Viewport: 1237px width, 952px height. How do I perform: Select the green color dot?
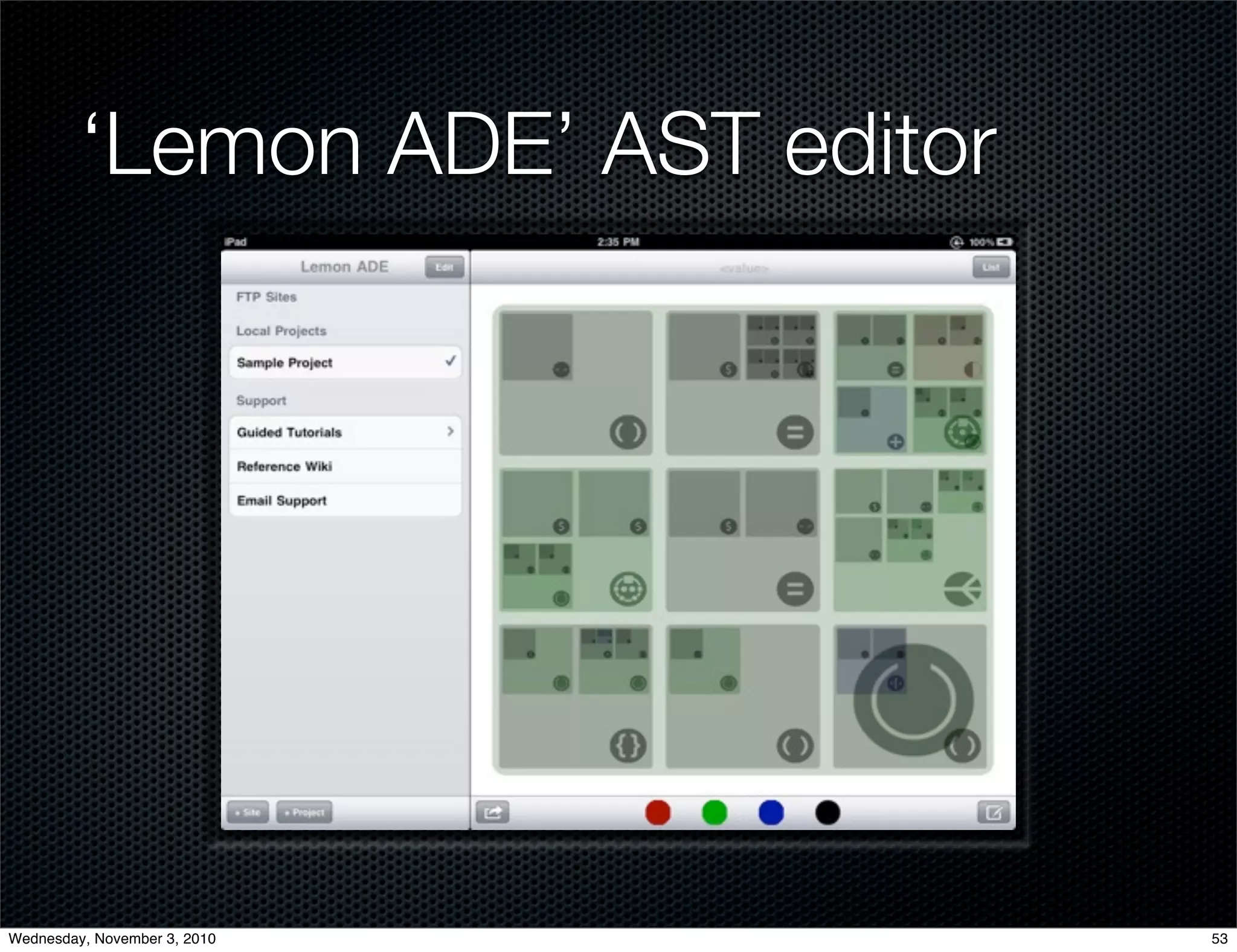pos(715,812)
